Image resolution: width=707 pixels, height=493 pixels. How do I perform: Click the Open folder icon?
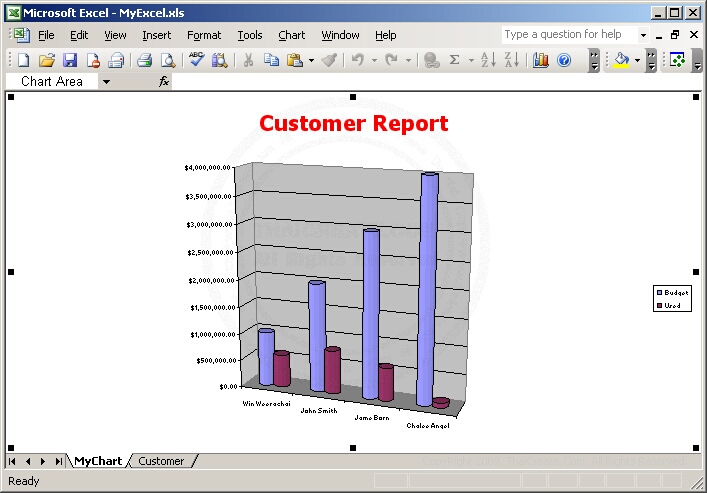point(46,60)
